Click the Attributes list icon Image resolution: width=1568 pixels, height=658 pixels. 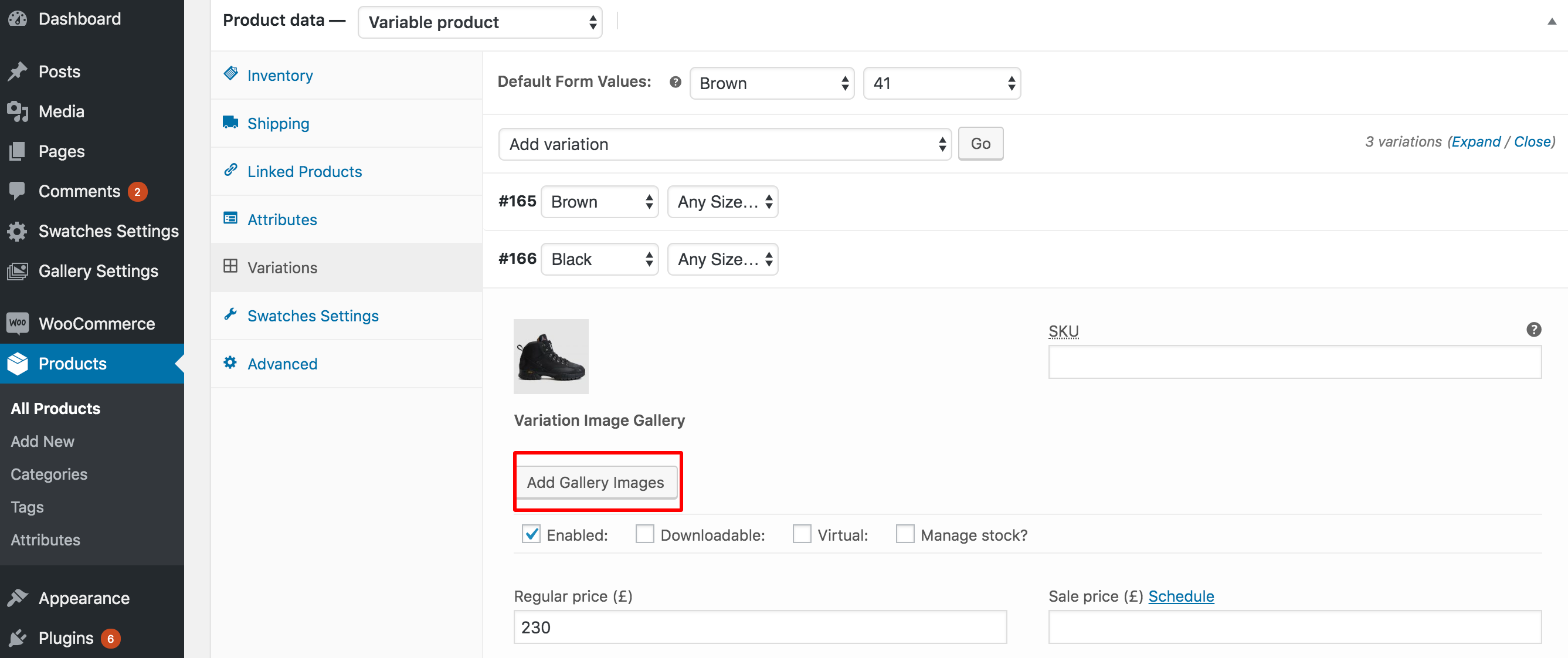pyautogui.click(x=230, y=218)
